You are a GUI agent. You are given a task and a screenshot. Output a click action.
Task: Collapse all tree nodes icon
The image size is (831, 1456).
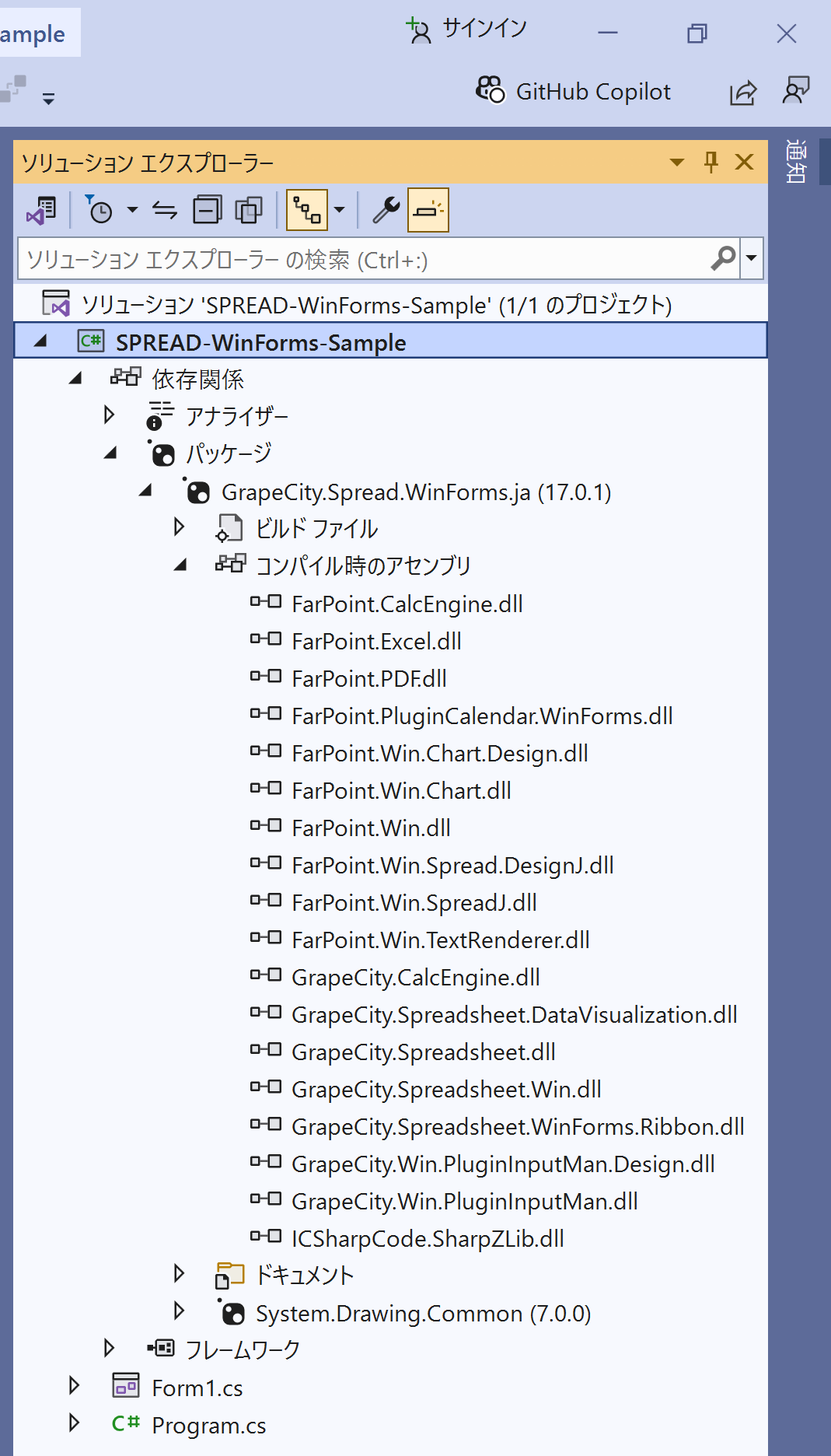point(208,210)
